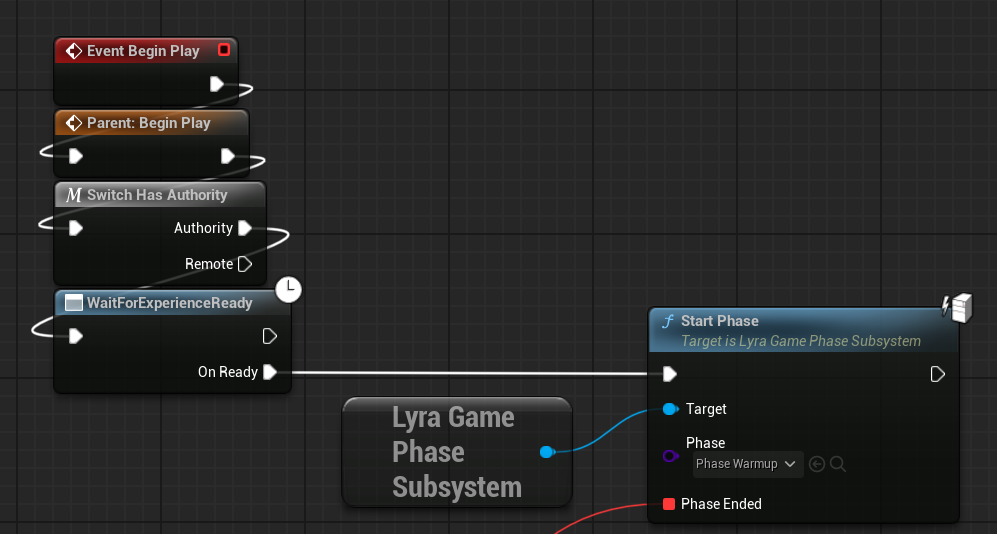Click WaitForExperienceReady unconnected output exec pin
Image resolution: width=997 pixels, height=534 pixels.
(270, 336)
